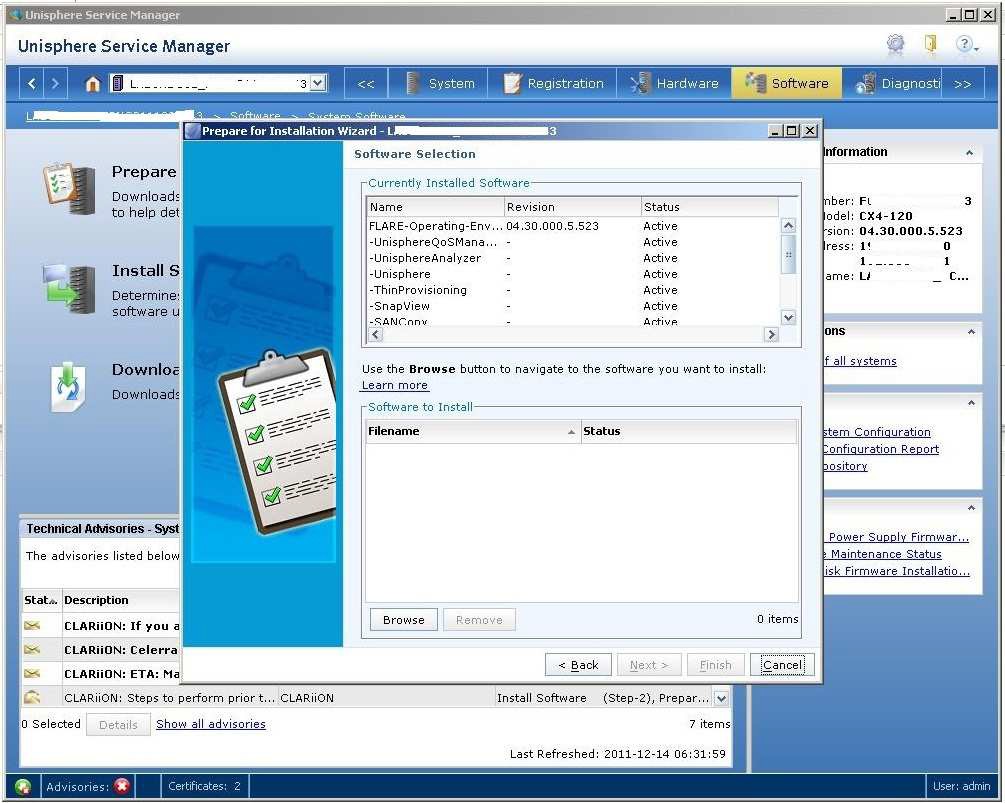Click 'User: admin' in the status bar
This screenshot has width=1005, height=803.
coord(961,786)
